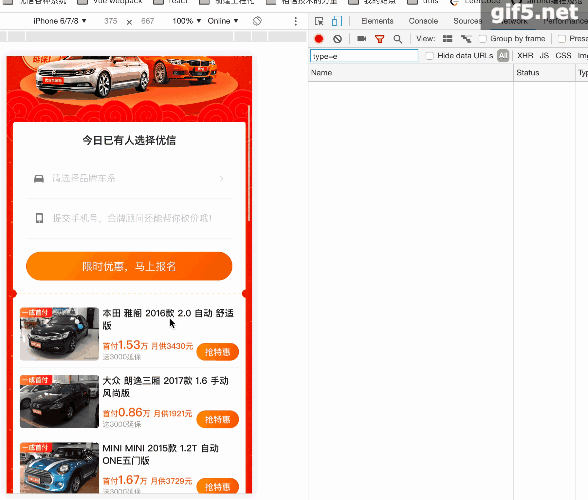Clear the network log with the clear icon
The image size is (588, 500).
(x=338, y=39)
